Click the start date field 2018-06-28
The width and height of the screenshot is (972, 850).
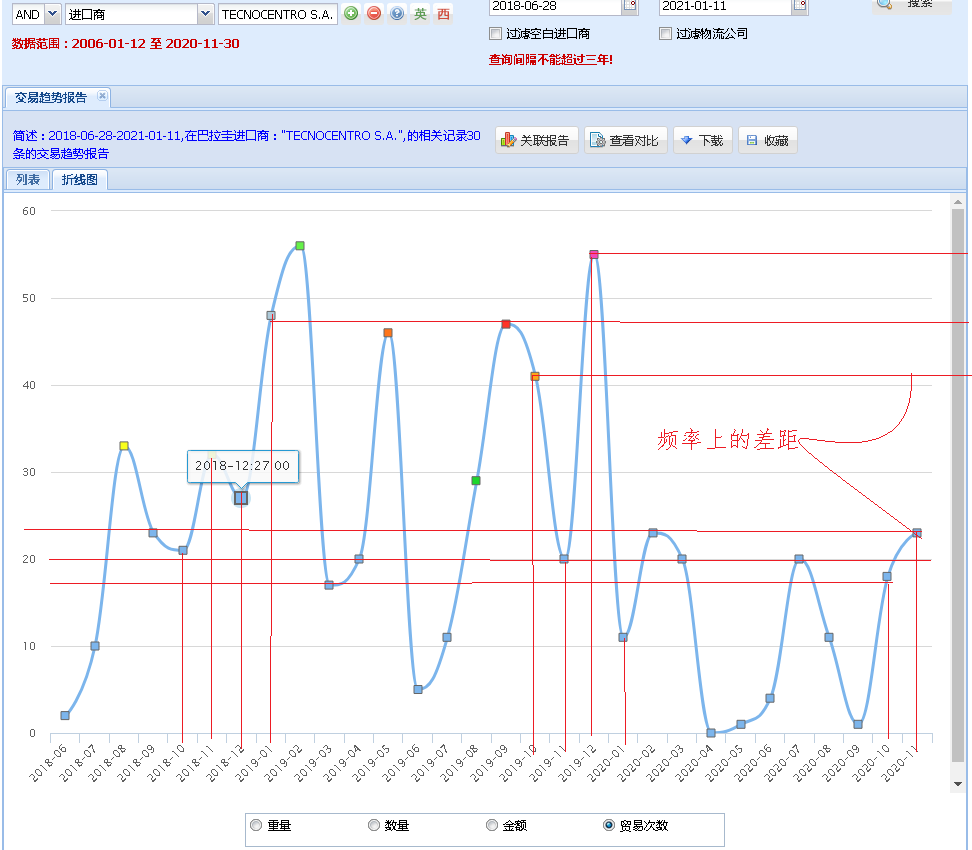[555, 7]
